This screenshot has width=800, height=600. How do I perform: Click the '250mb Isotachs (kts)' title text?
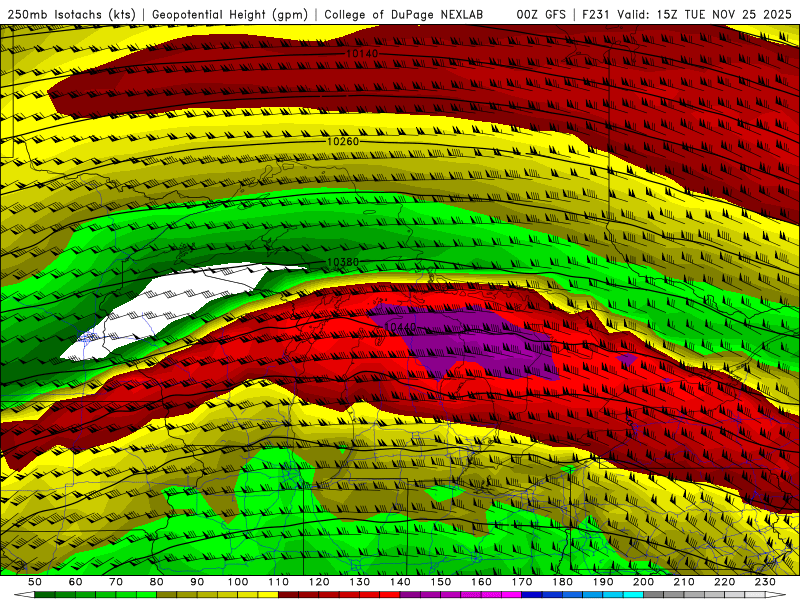click(71, 14)
